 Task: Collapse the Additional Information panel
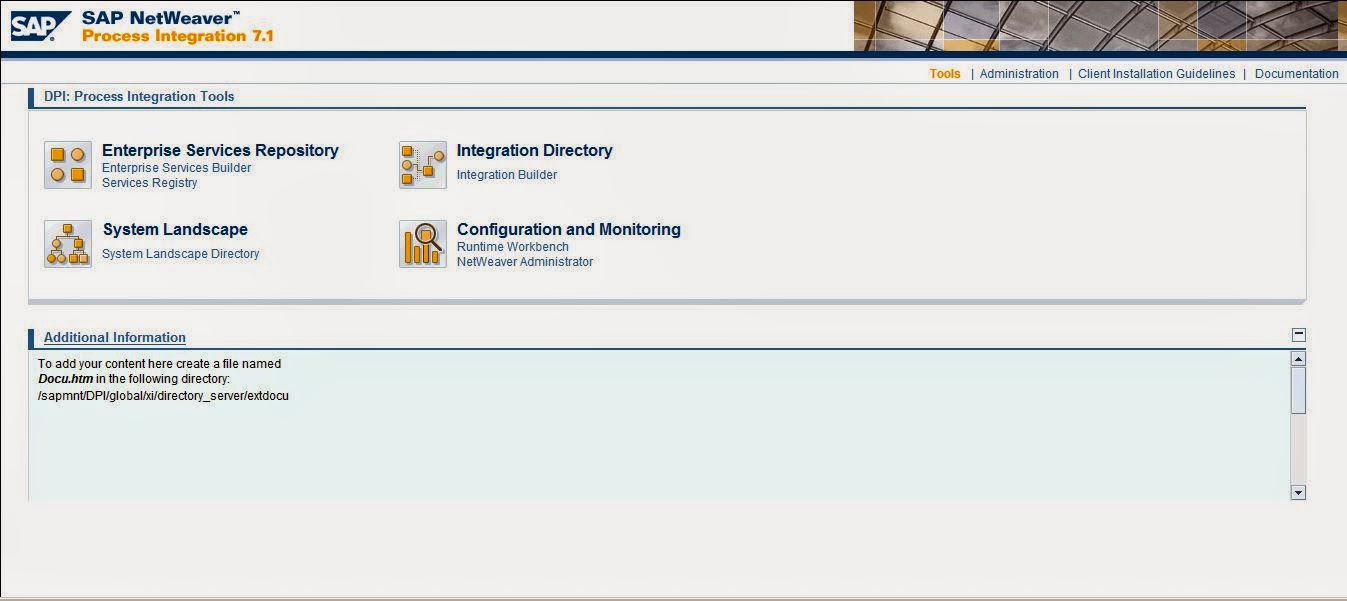click(1298, 335)
